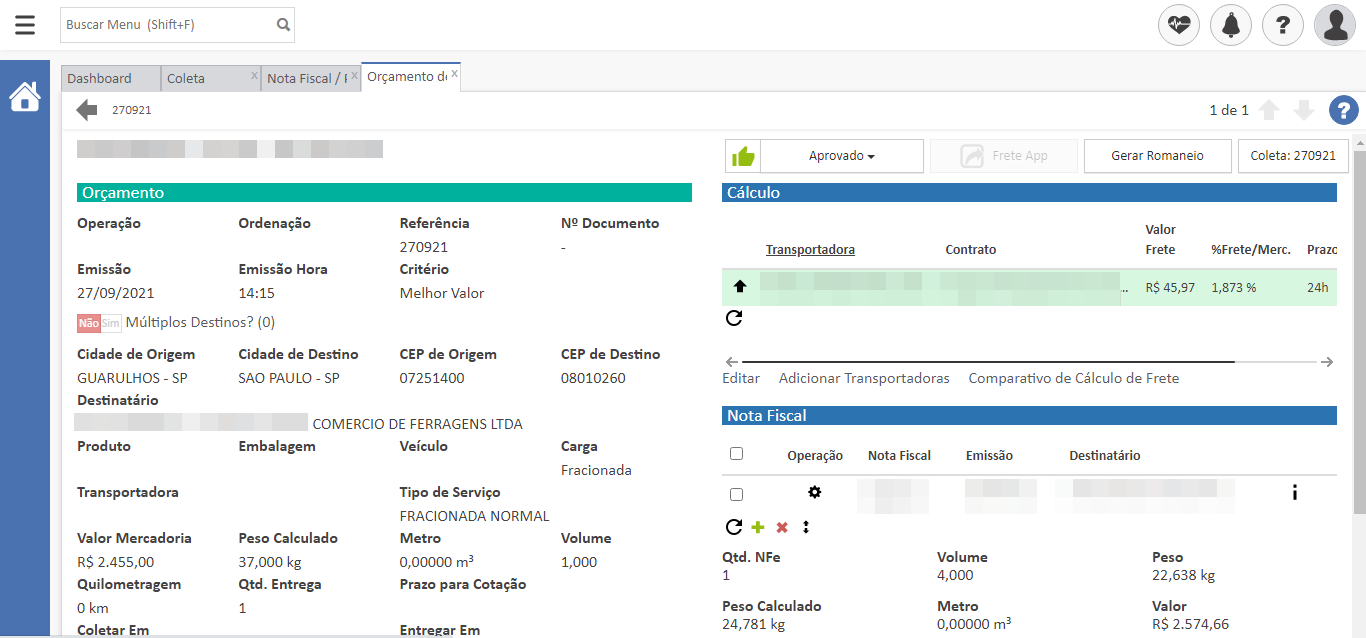Screen dimensions: 1366x638
Task: Refresh the Cálculo carrier list
Action: (734, 318)
